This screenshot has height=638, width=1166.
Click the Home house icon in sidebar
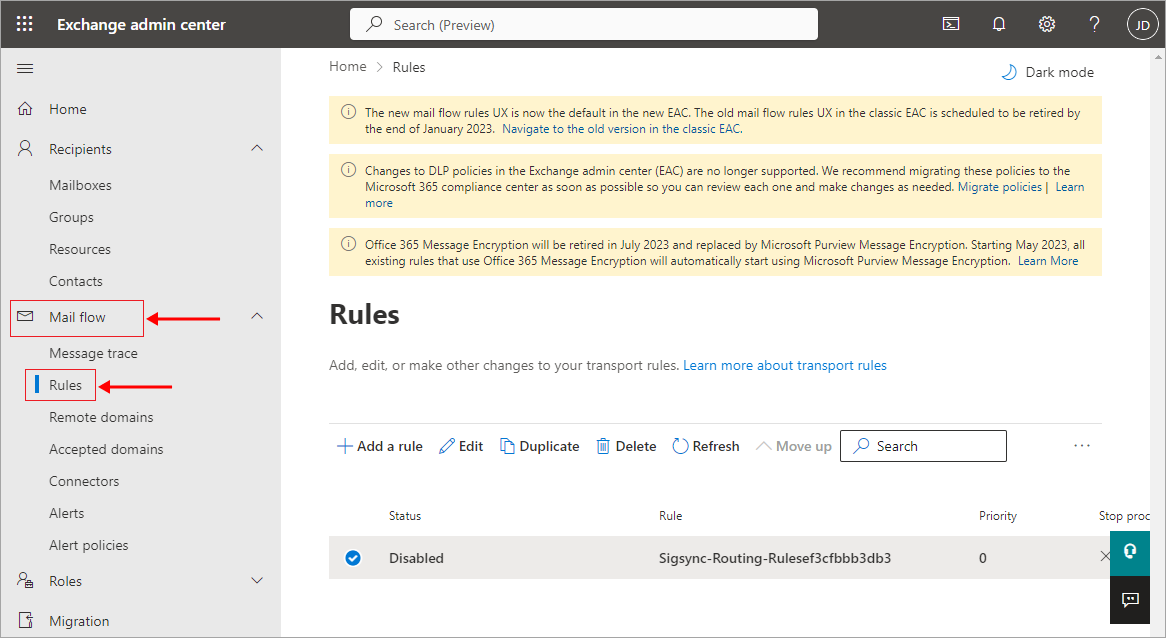coord(25,109)
